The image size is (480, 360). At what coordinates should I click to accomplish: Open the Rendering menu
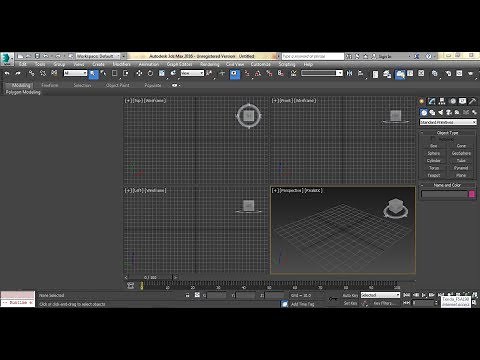[210, 64]
